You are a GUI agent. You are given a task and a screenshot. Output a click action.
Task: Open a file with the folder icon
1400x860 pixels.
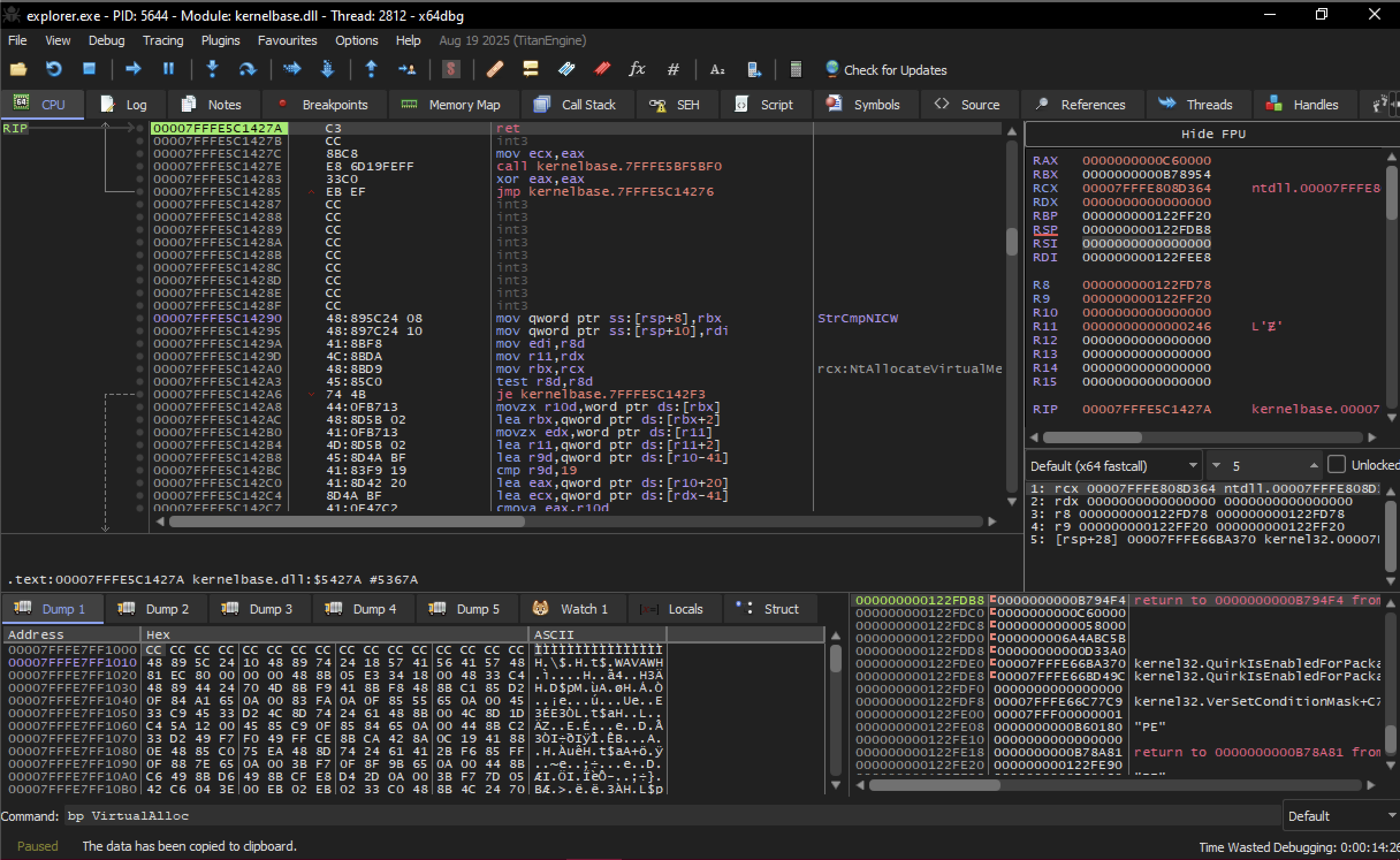18,70
